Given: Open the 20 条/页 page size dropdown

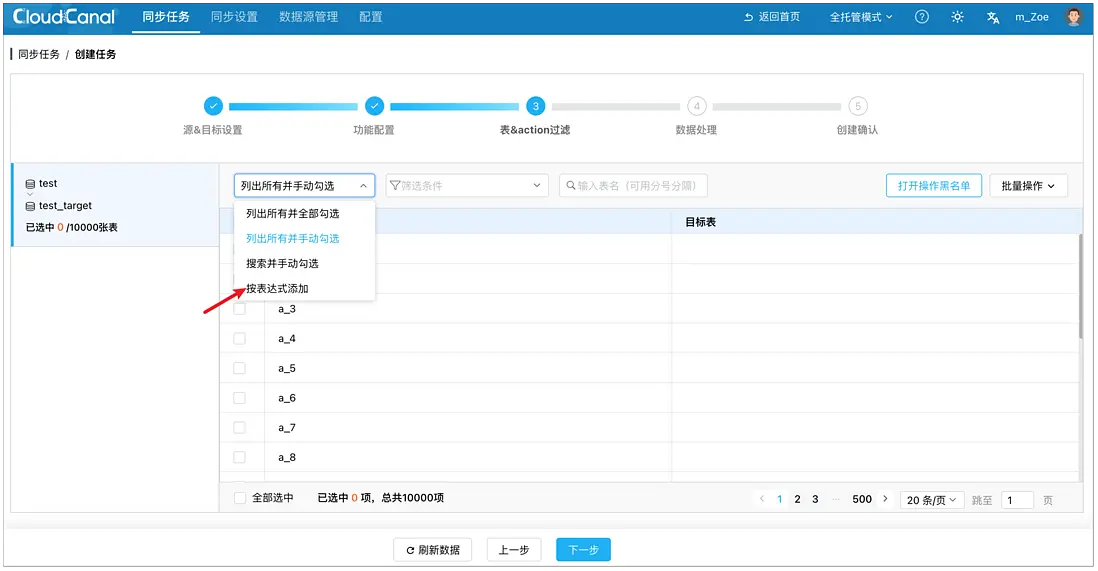Looking at the screenshot, I should click(x=931, y=500).
